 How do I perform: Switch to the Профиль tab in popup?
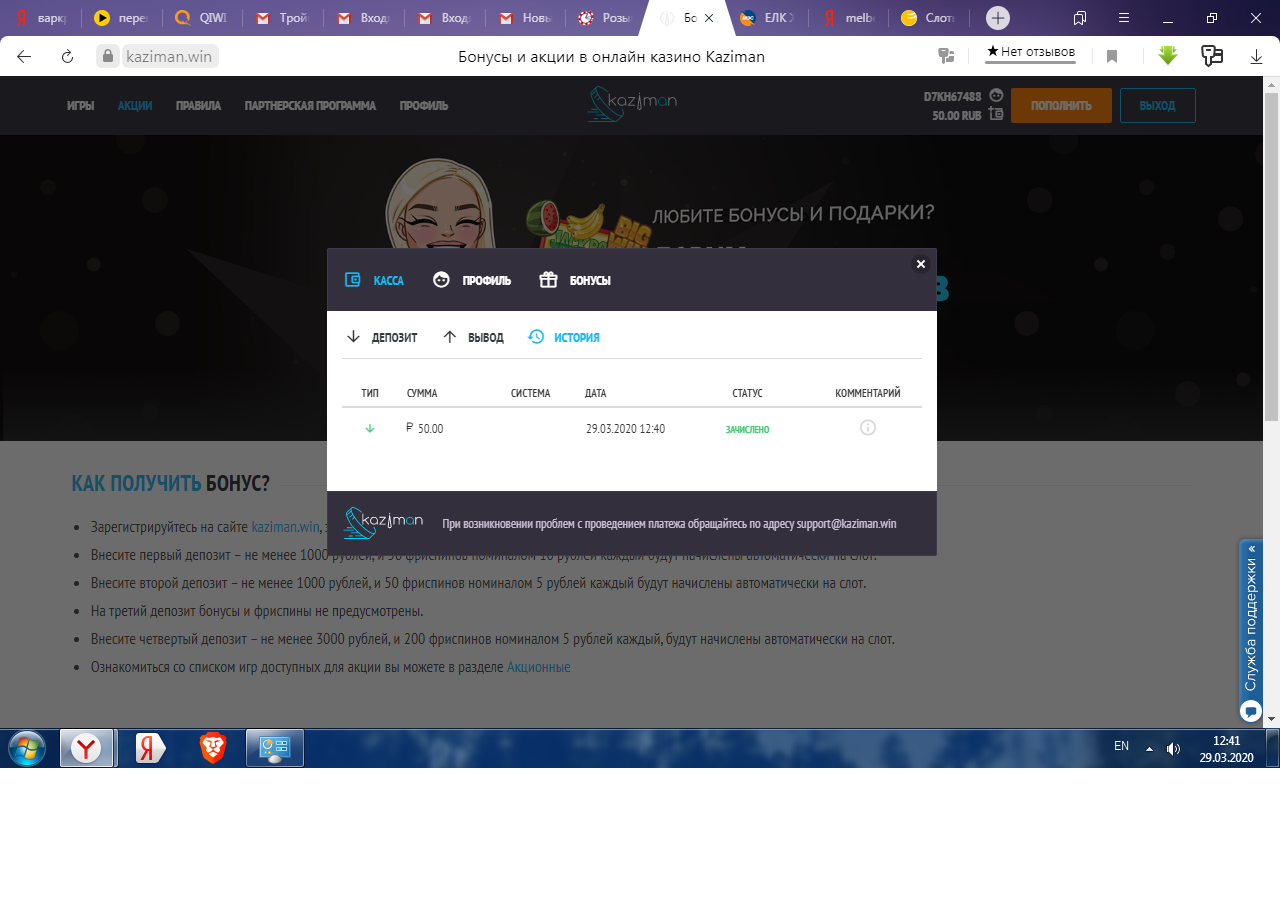[x=472, y=280]
